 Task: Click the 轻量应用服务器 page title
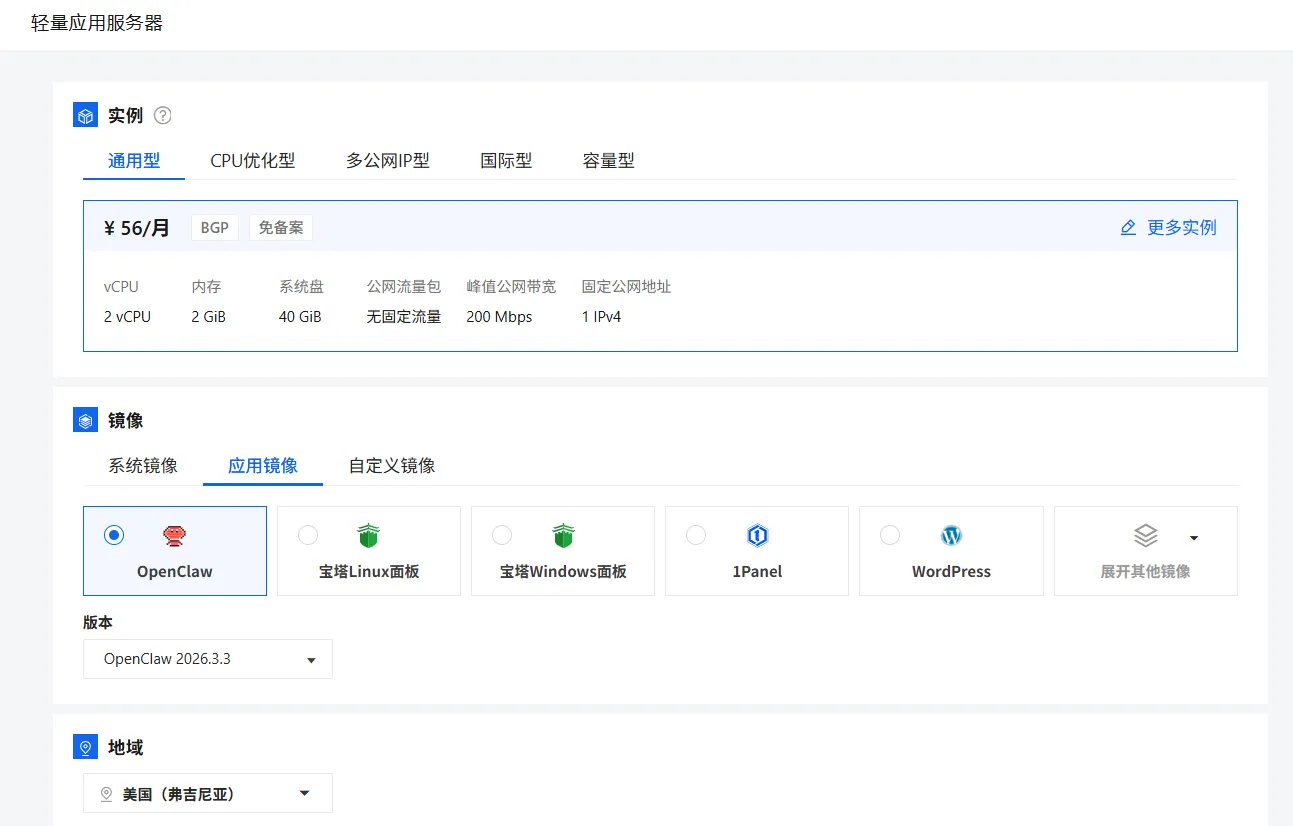pyautogui.click(x=97, y=23)
